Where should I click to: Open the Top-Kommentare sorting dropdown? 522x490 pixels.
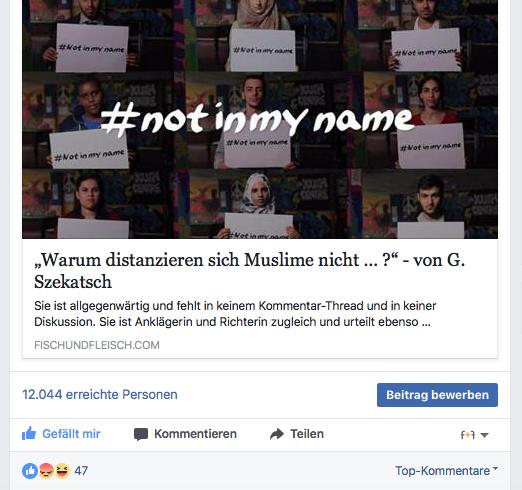pyautogui.click(x=447, y=471)
